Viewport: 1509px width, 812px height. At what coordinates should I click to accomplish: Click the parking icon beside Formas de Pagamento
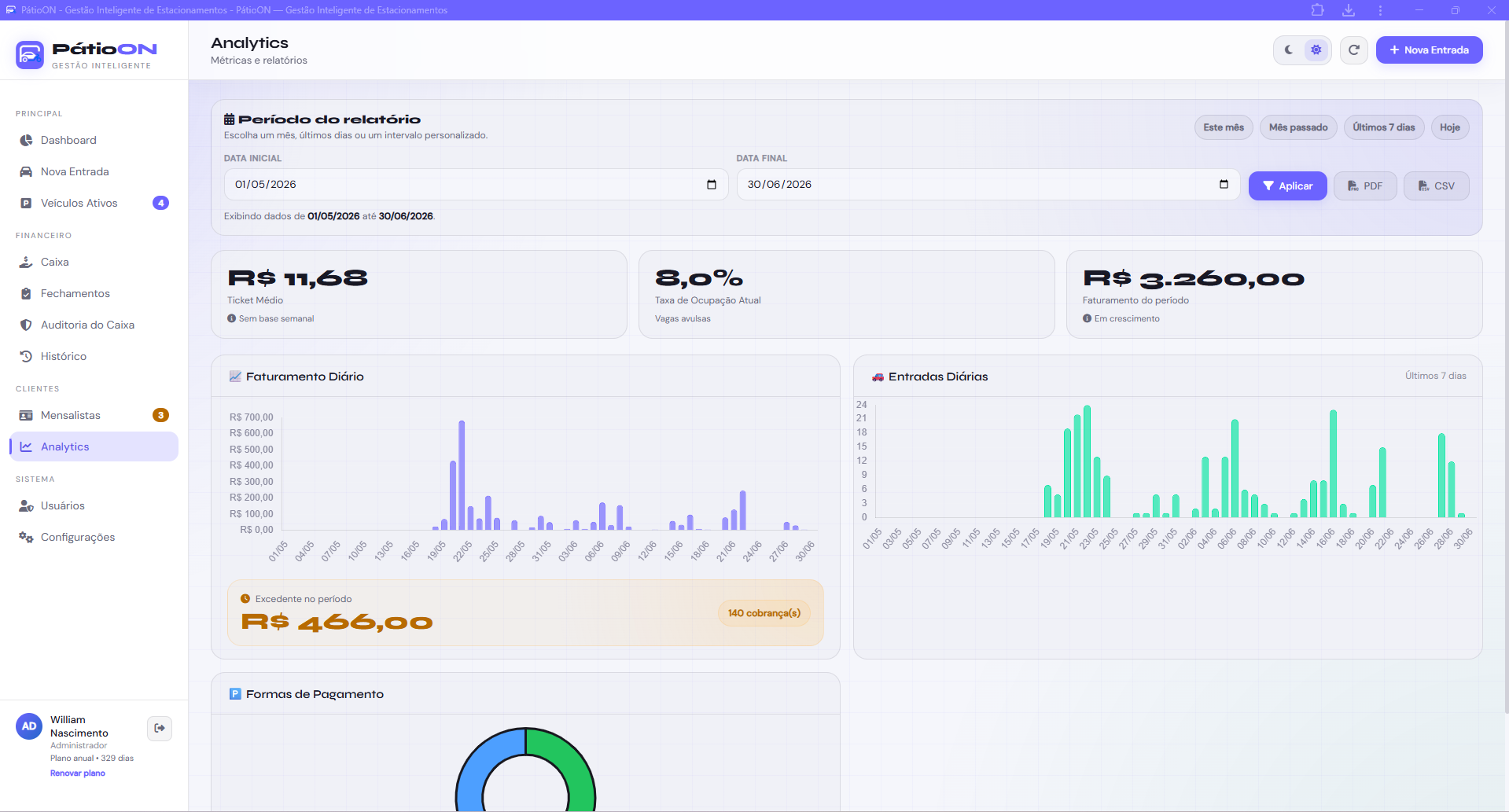pos(235,694)
